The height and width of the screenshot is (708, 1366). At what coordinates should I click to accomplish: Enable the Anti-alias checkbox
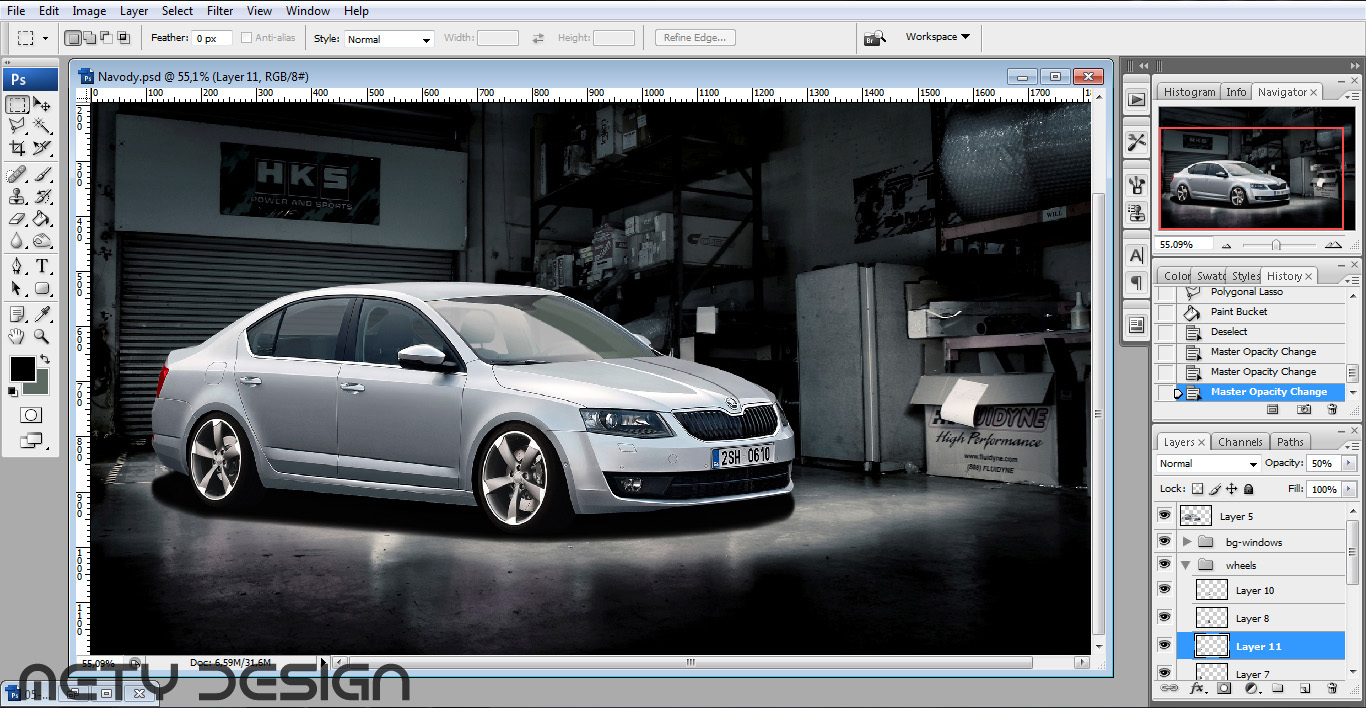pos(246,38)
